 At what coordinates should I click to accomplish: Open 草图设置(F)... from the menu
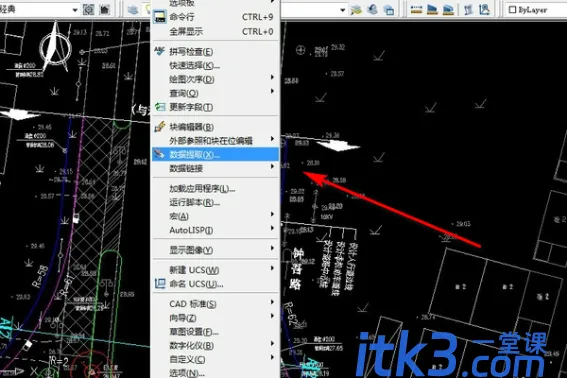click(215, 332)
